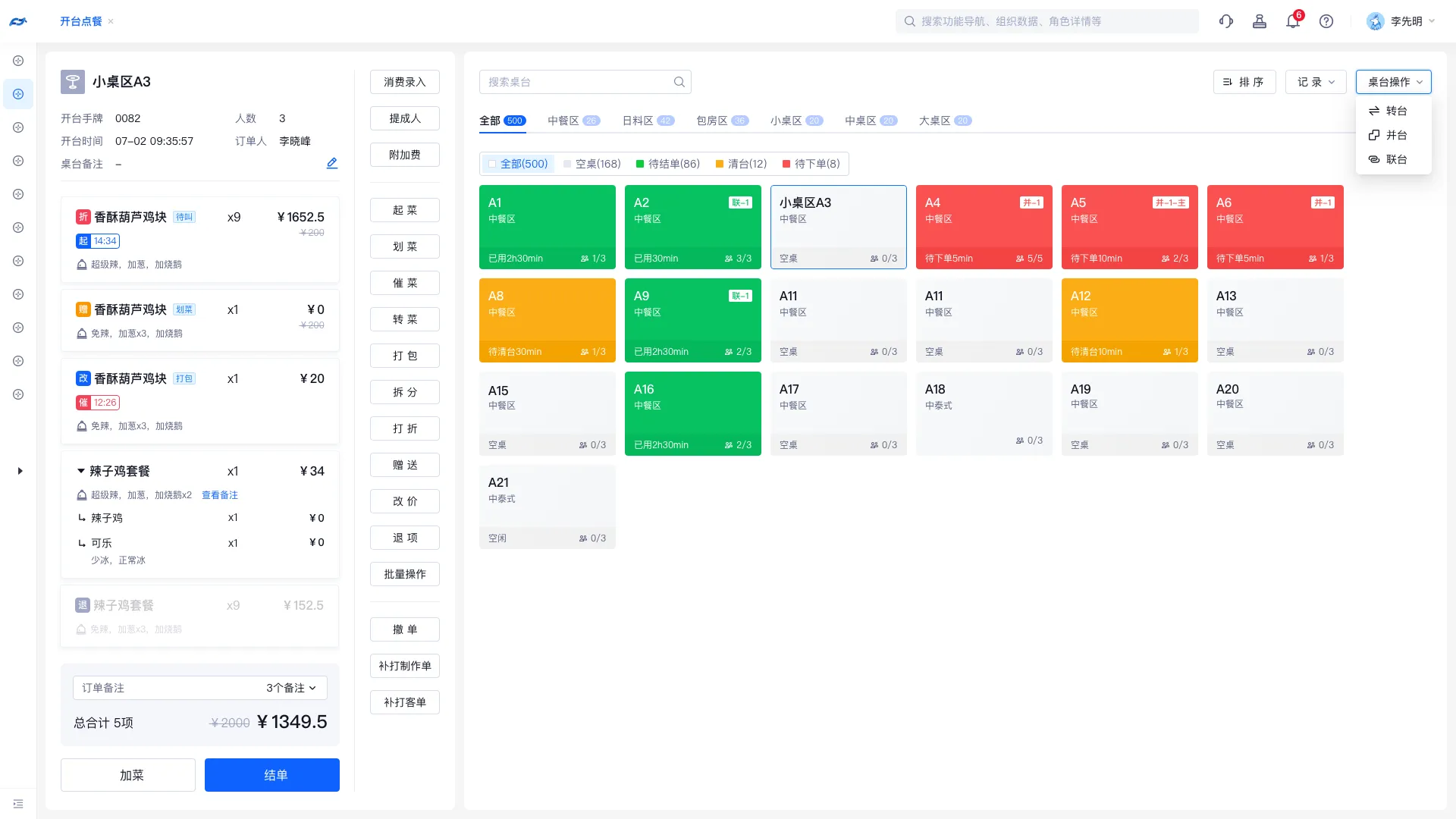
Task: Collapse the 辣子鸡套餐 combo item
Action: pyautogui.click(x=81, y=471)
